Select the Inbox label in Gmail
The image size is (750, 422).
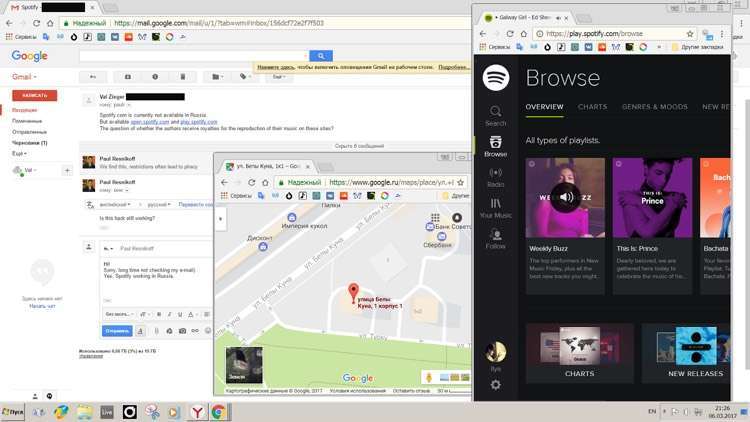coord(24,110)
